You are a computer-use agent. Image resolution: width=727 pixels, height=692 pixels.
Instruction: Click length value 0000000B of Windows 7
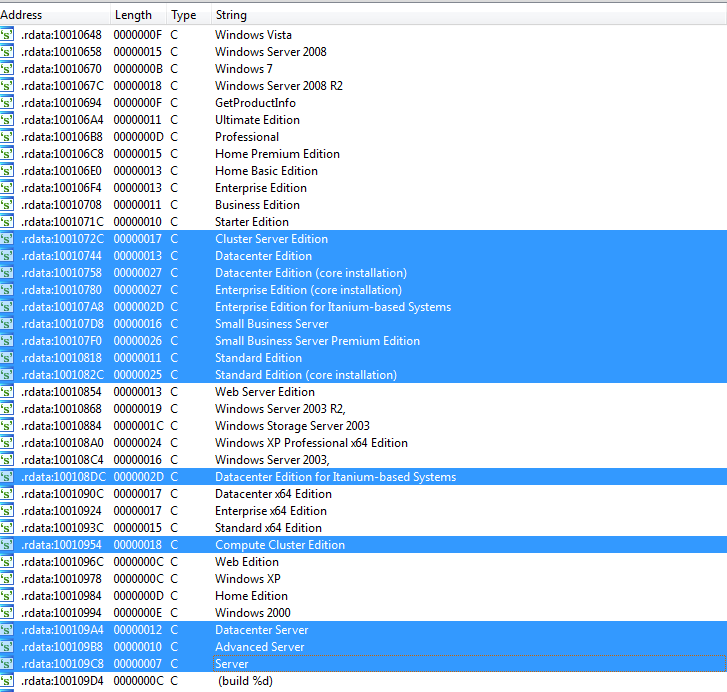pos(138,69)
